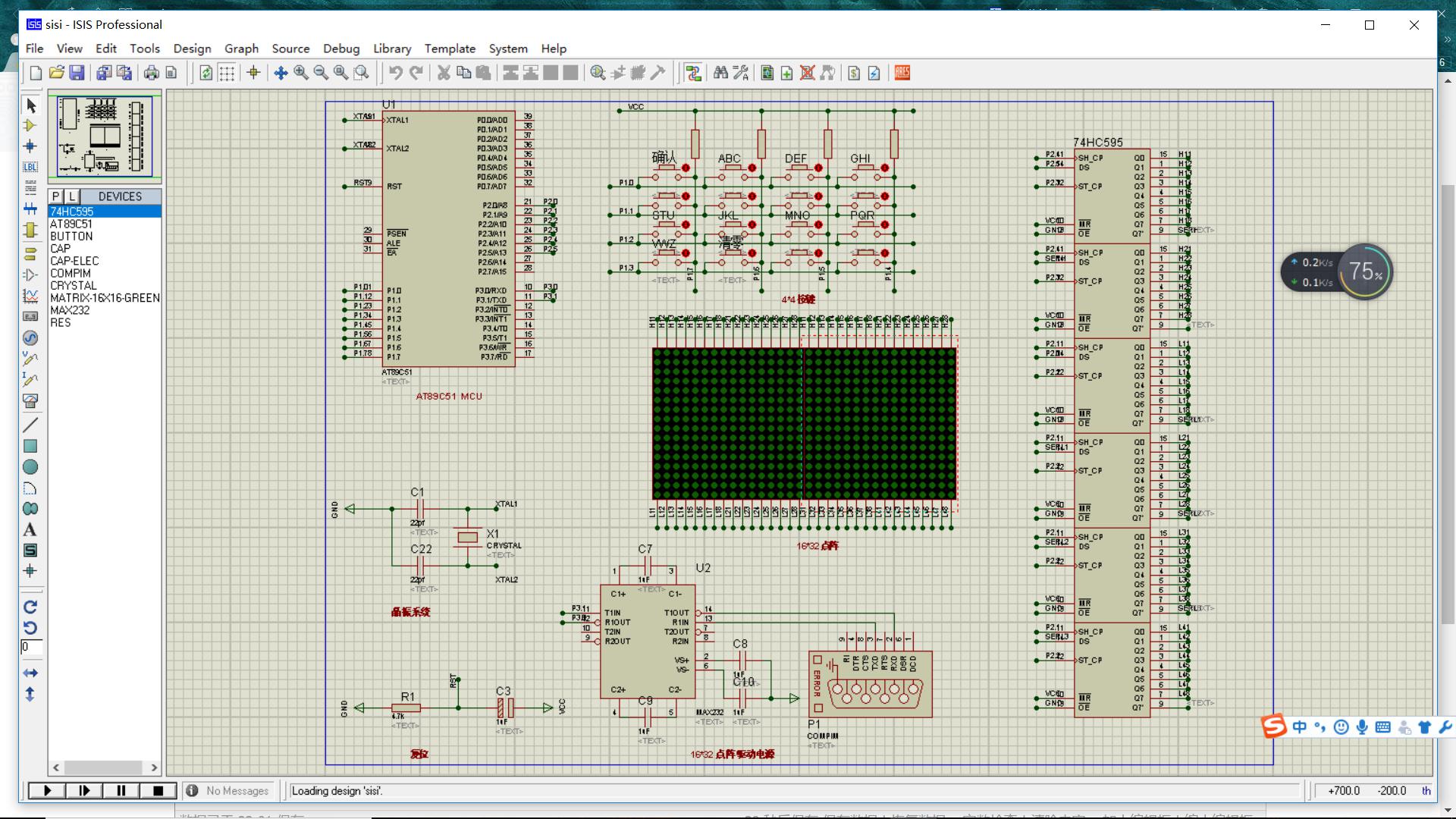The image size is (1456, 819).
Task: Select the Junction Dot Mode tool
Action: pyautogui.click(x=30, y=146)
